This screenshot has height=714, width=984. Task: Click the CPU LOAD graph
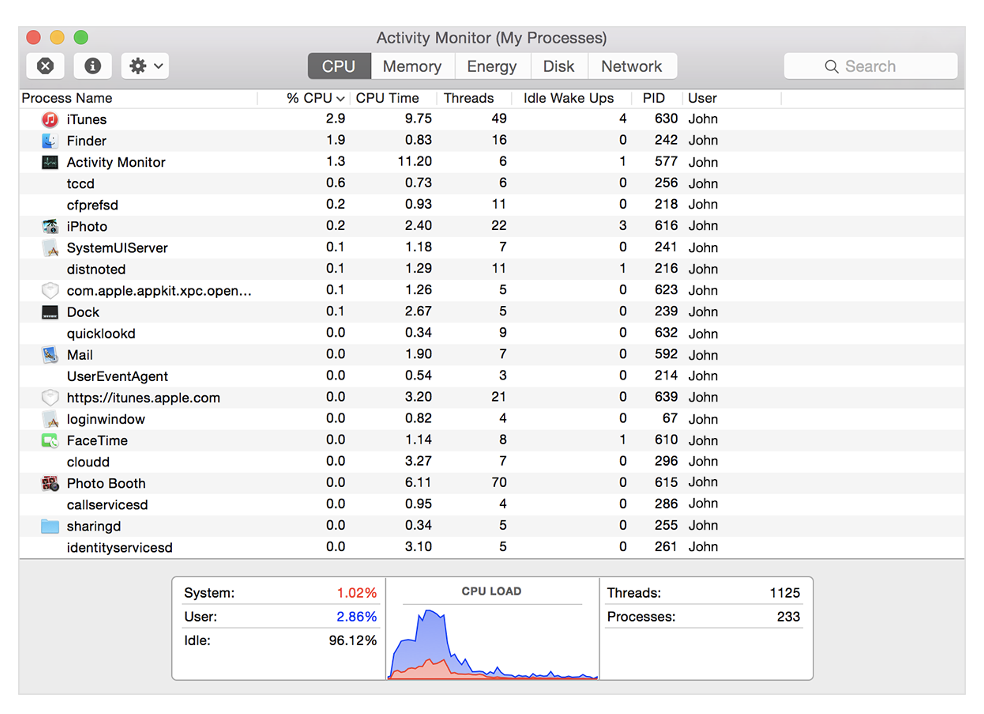click(493, 643)
